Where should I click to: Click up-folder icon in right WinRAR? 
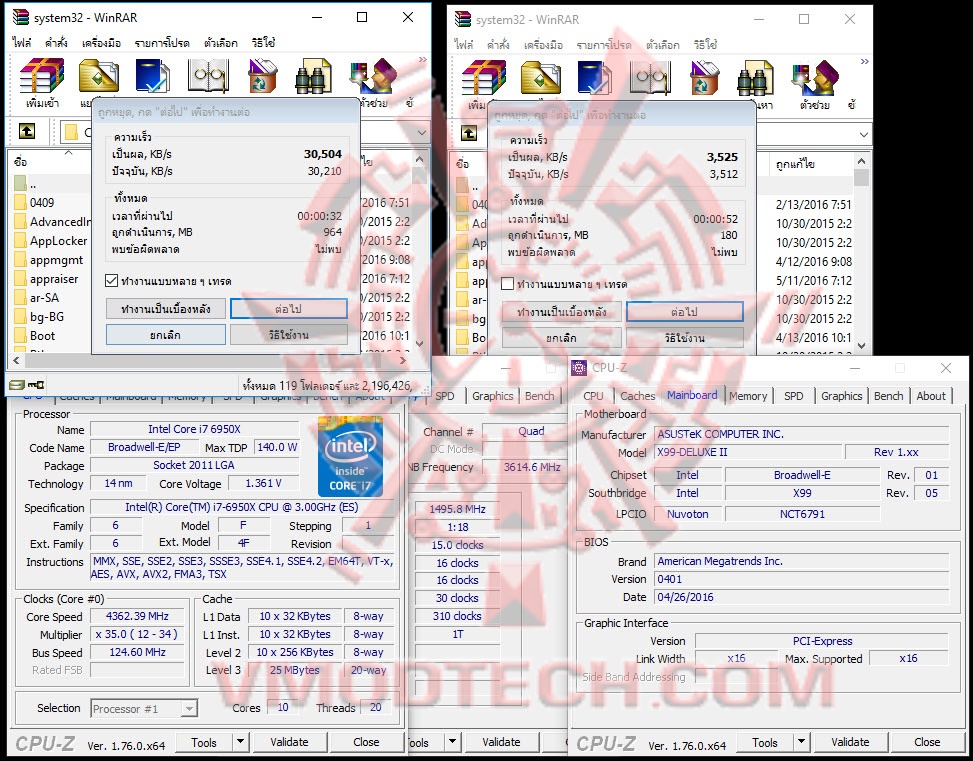point(469,133)
